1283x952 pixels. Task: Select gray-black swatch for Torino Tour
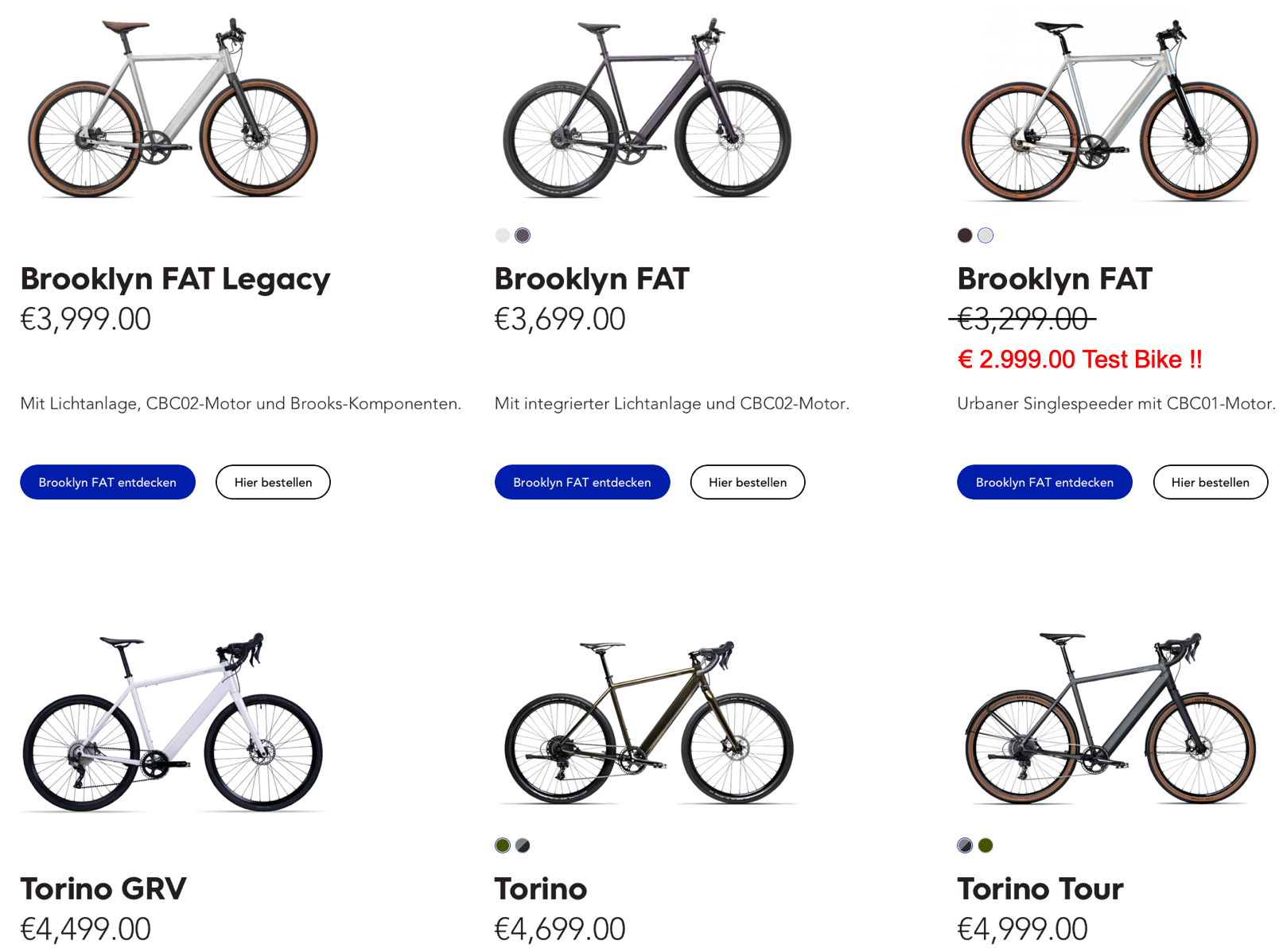[965, 845]
